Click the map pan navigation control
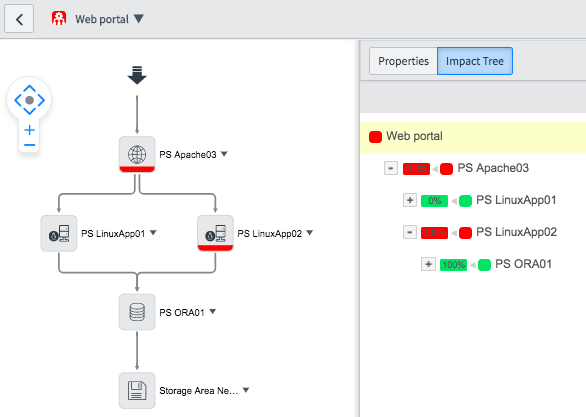The image size is (586, 417). [x=30, y=100]
